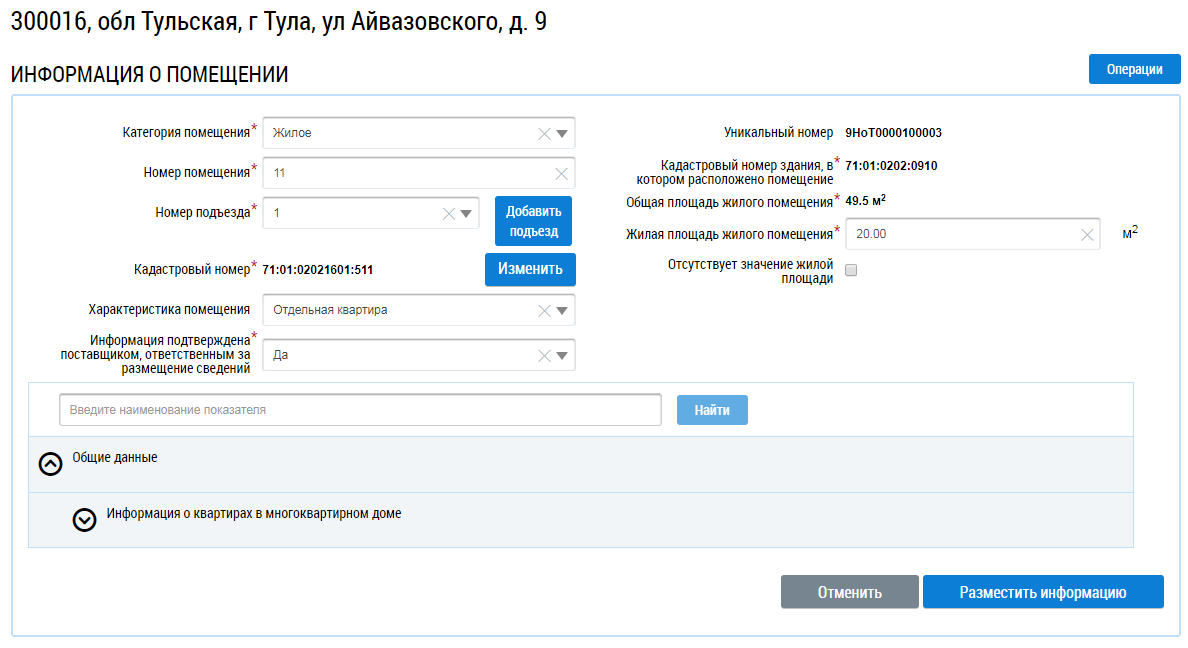The image size is (1188, 648).
Task: Enable 'Отсутствует значение жилой площади' checkbox
Action: 851,270
